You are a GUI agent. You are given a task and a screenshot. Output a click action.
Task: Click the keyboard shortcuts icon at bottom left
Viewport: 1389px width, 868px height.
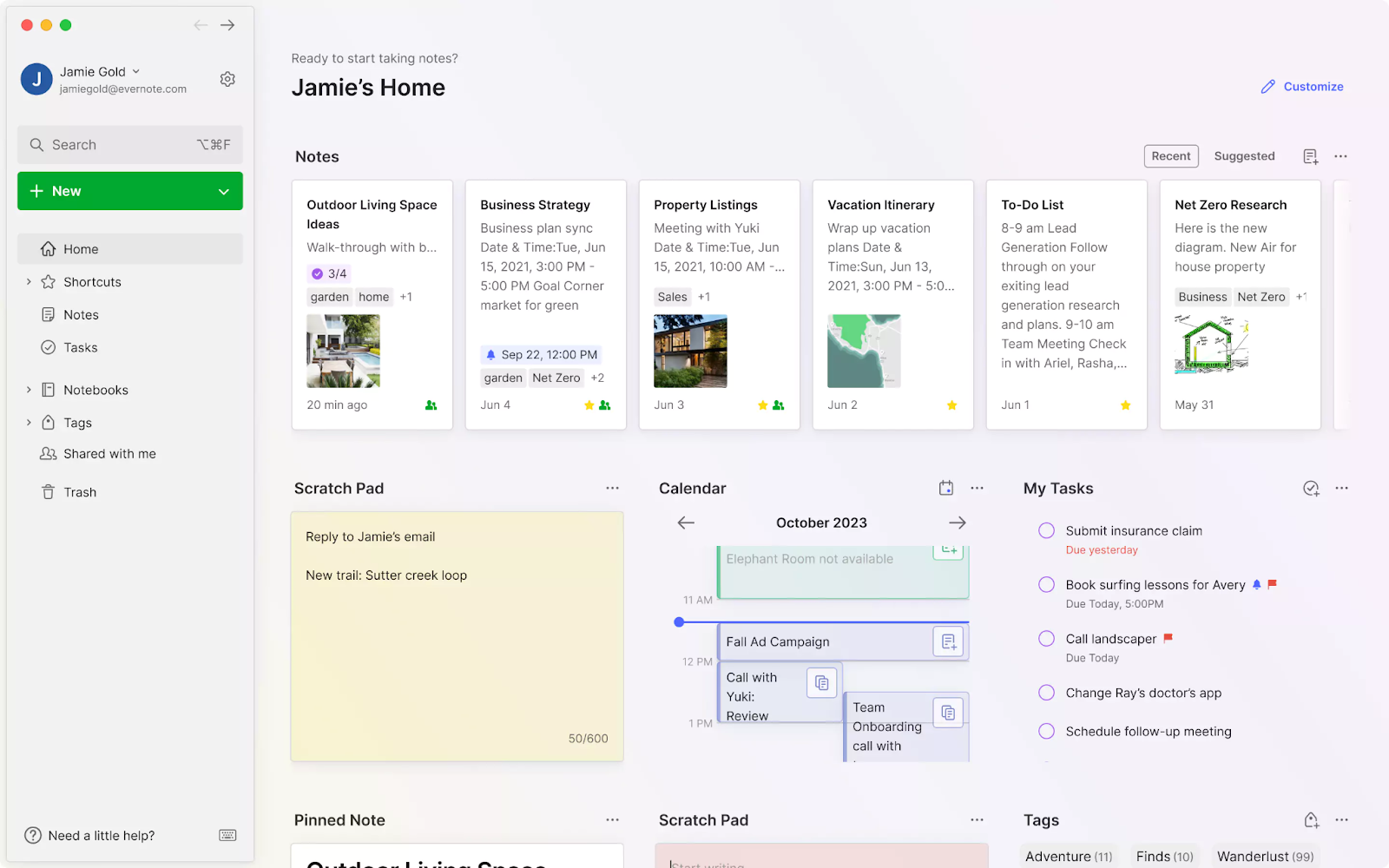(x=227, y=835)
